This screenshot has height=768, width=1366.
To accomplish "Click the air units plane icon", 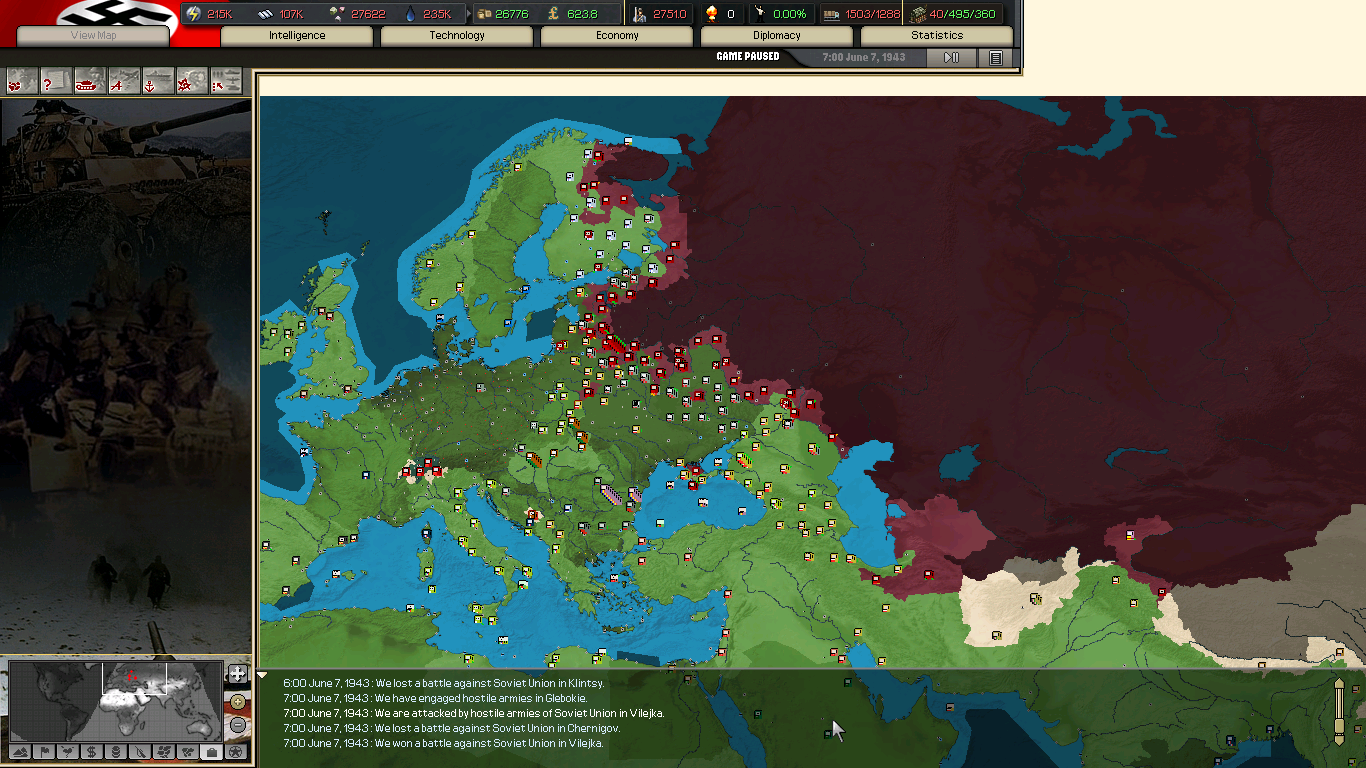I will [x=124, y=81].
